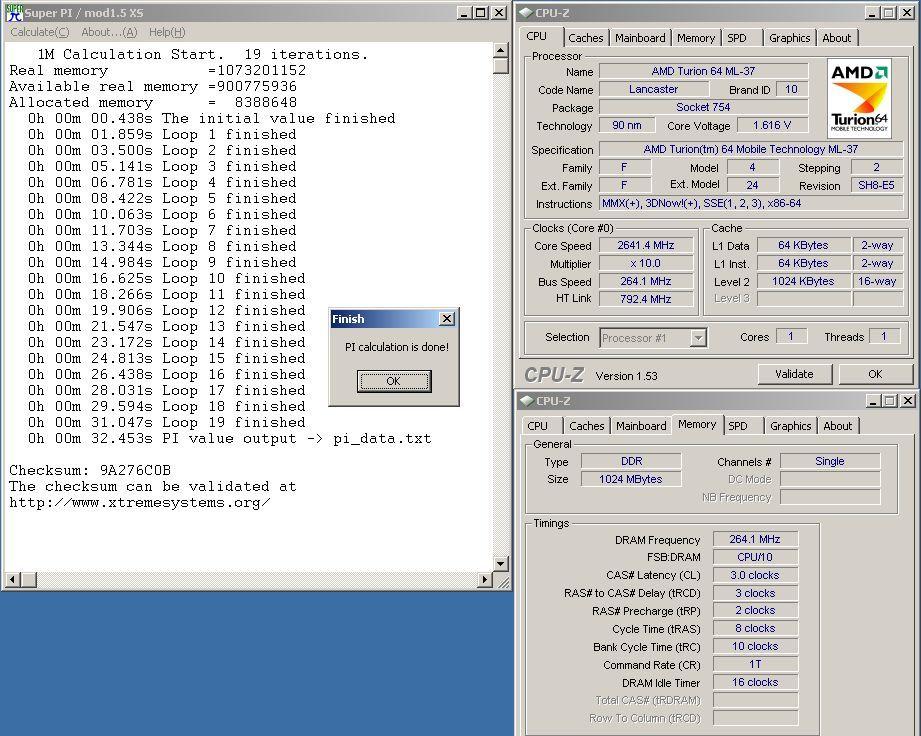
Task: Click the Level 2 cache 1024 KBytes value
Action: (803, 281)
